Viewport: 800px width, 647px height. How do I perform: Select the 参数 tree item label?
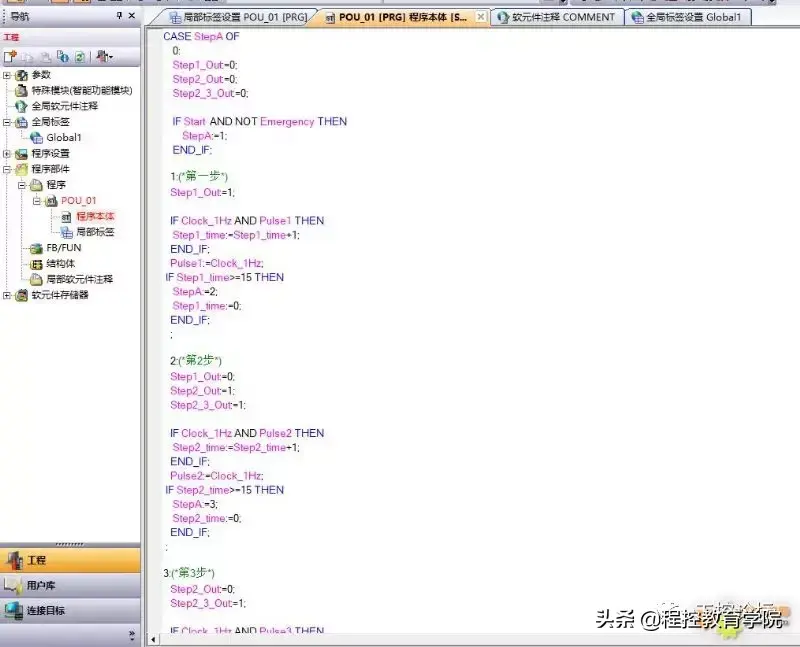(41, 75)
